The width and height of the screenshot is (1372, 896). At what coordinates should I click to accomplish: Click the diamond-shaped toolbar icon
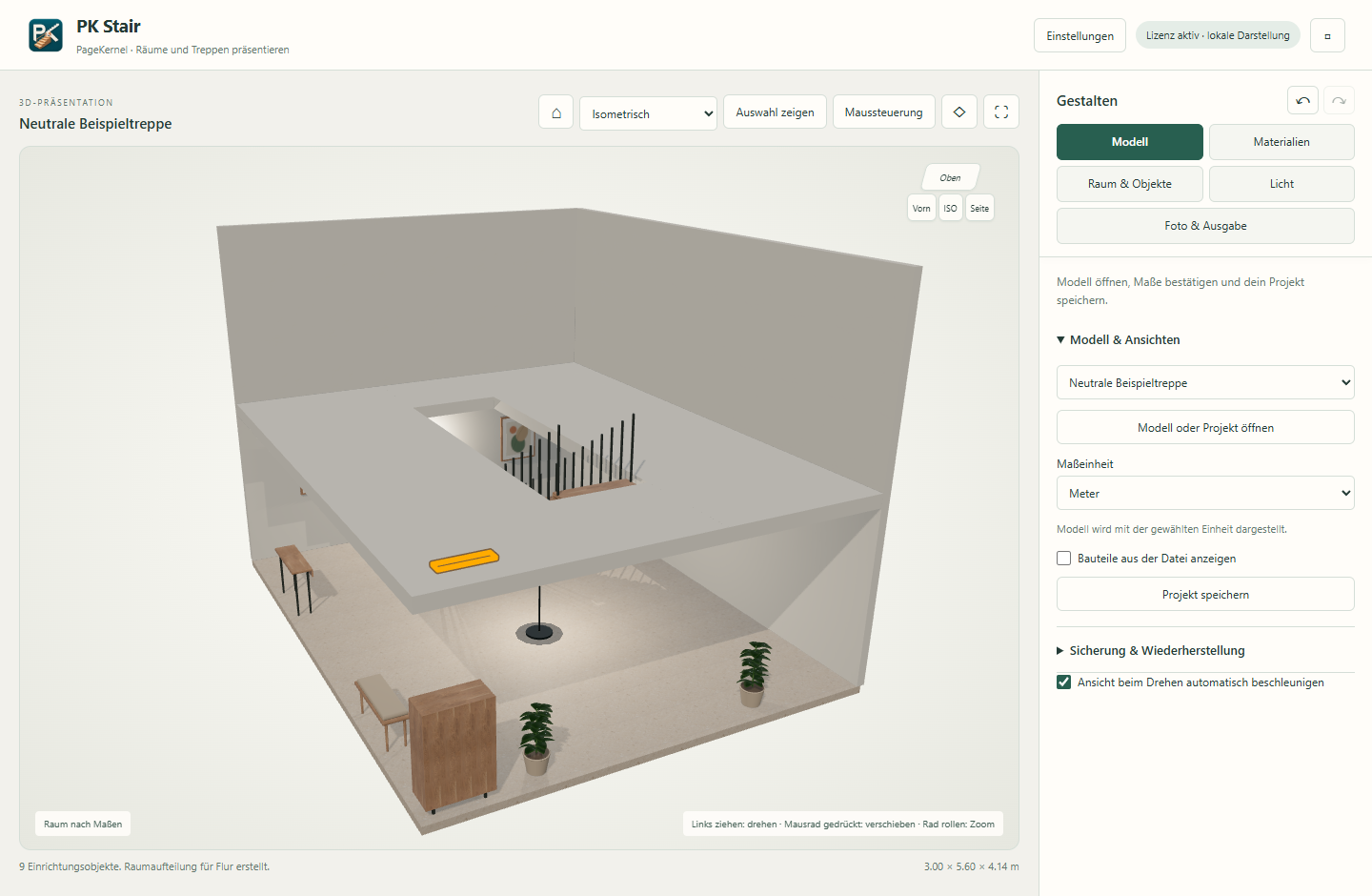tap(959, 112)
